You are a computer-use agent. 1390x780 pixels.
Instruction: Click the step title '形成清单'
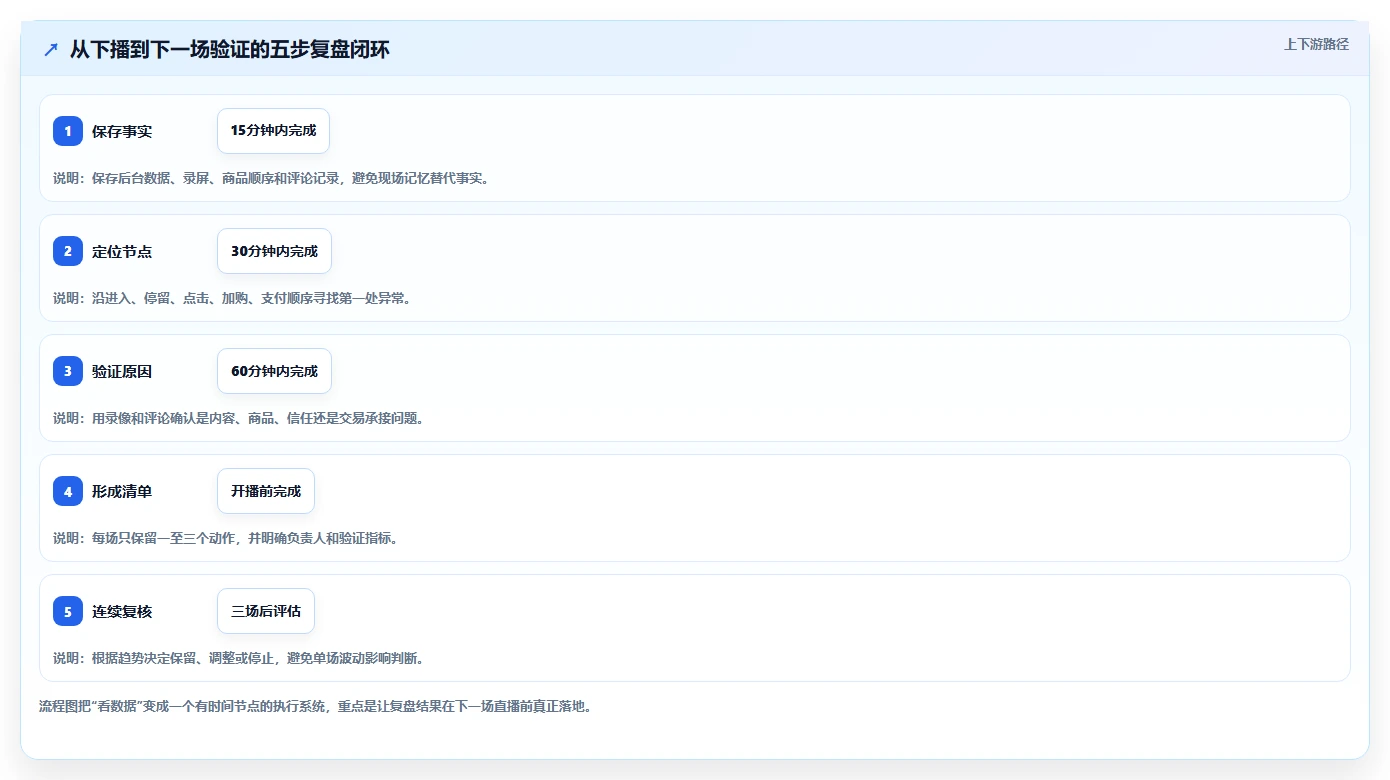[x=122, y=491]
